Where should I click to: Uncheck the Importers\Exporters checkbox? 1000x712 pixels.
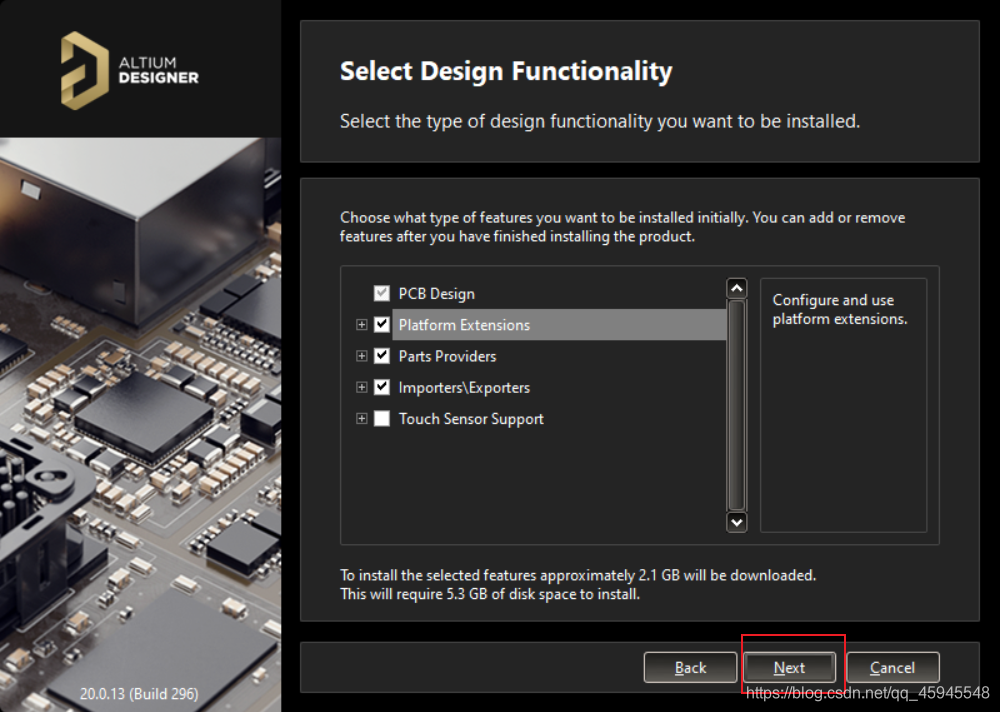[x=381, y=388]
